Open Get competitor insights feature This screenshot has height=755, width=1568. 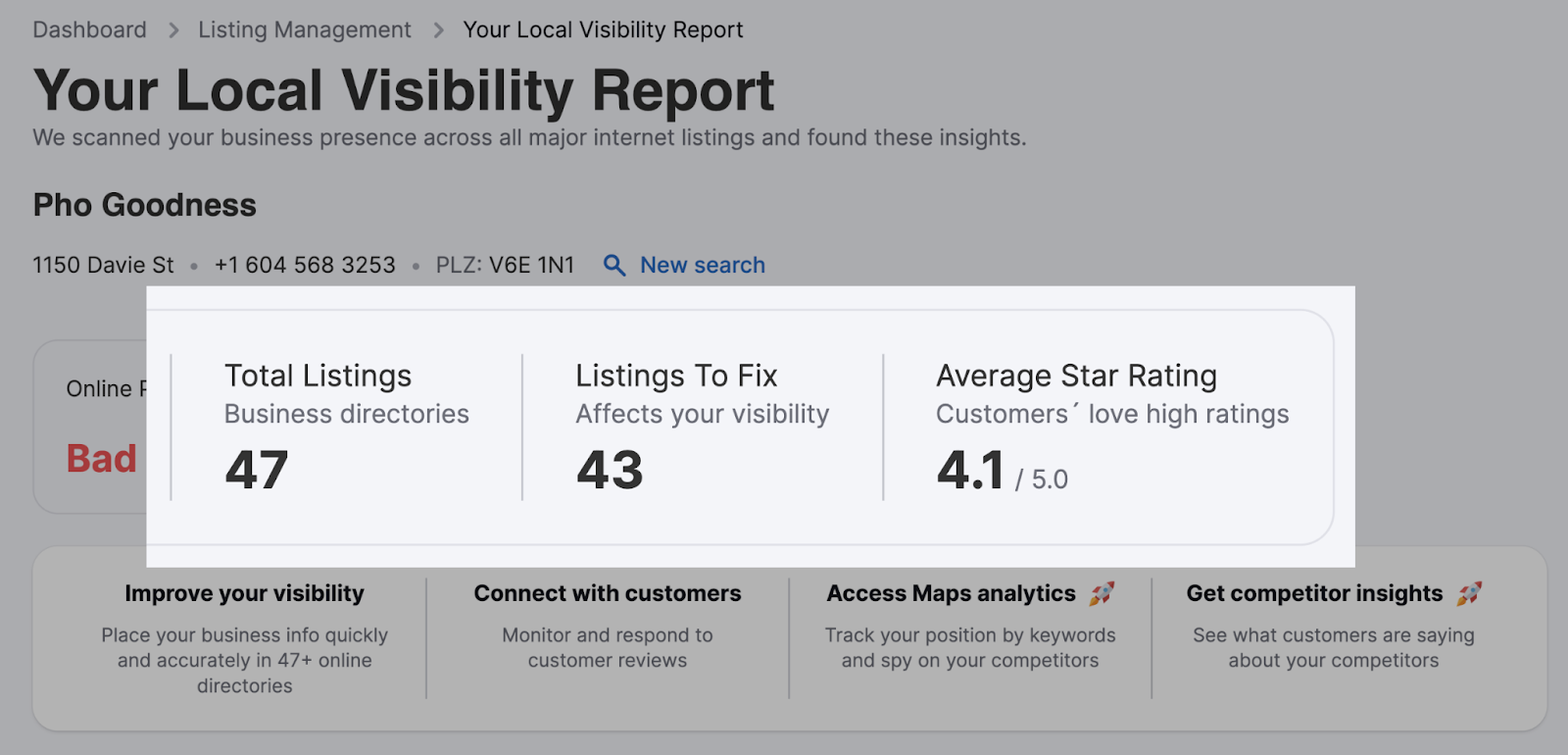point(1314,594)
